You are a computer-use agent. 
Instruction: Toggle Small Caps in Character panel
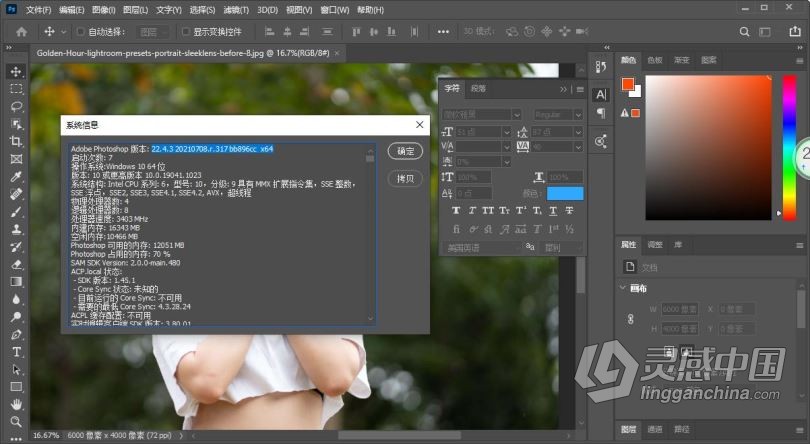[504, 210]
